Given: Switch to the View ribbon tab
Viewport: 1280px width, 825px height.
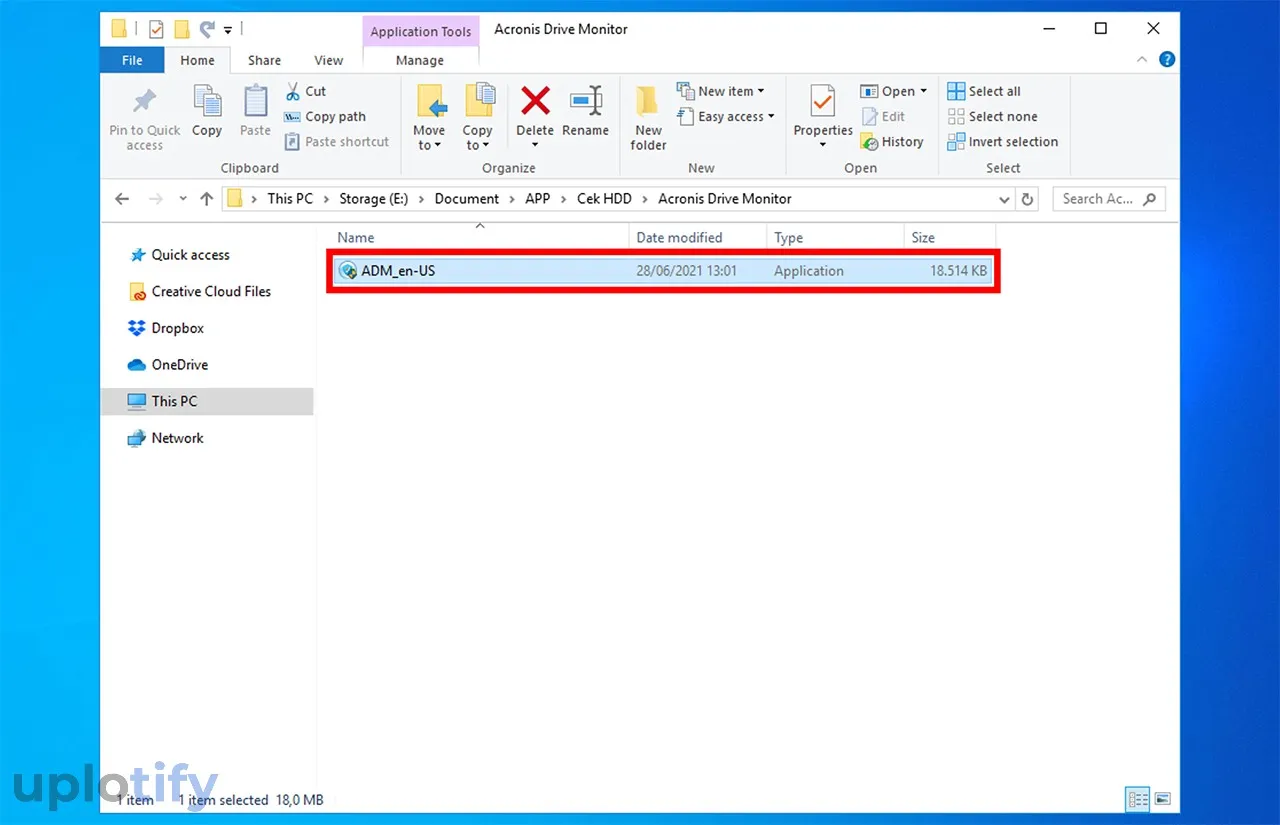Looking at the screenshot, I should tap(329, 60).
